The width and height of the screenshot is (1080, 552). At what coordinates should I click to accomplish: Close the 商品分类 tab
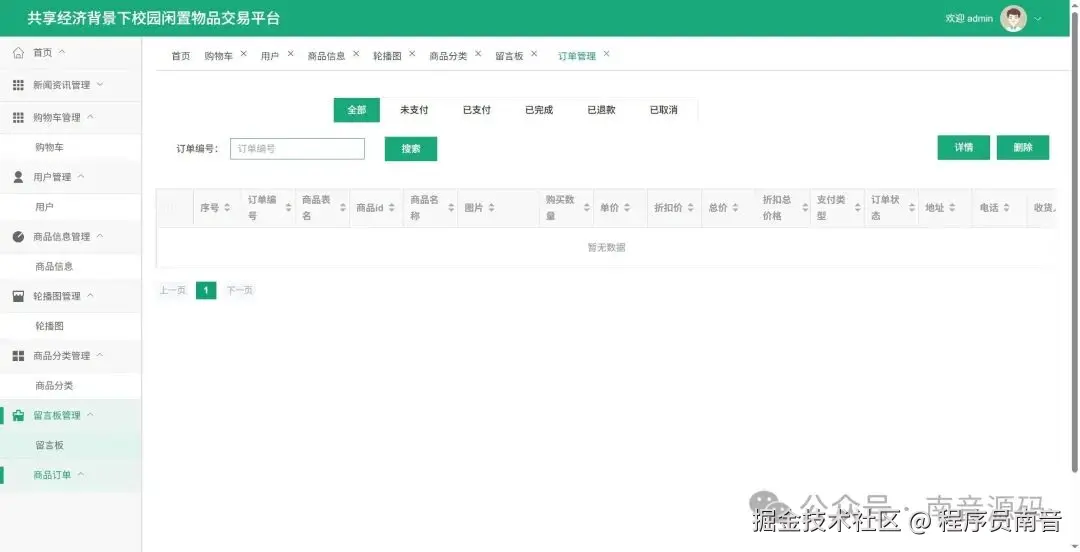(x=478, y=54)
